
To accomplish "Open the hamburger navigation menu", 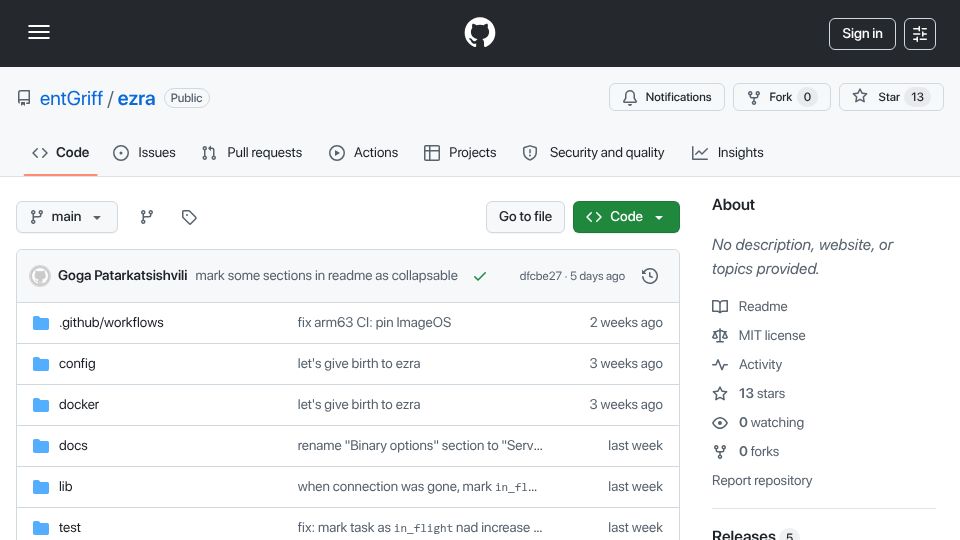I will coord(39,32).
